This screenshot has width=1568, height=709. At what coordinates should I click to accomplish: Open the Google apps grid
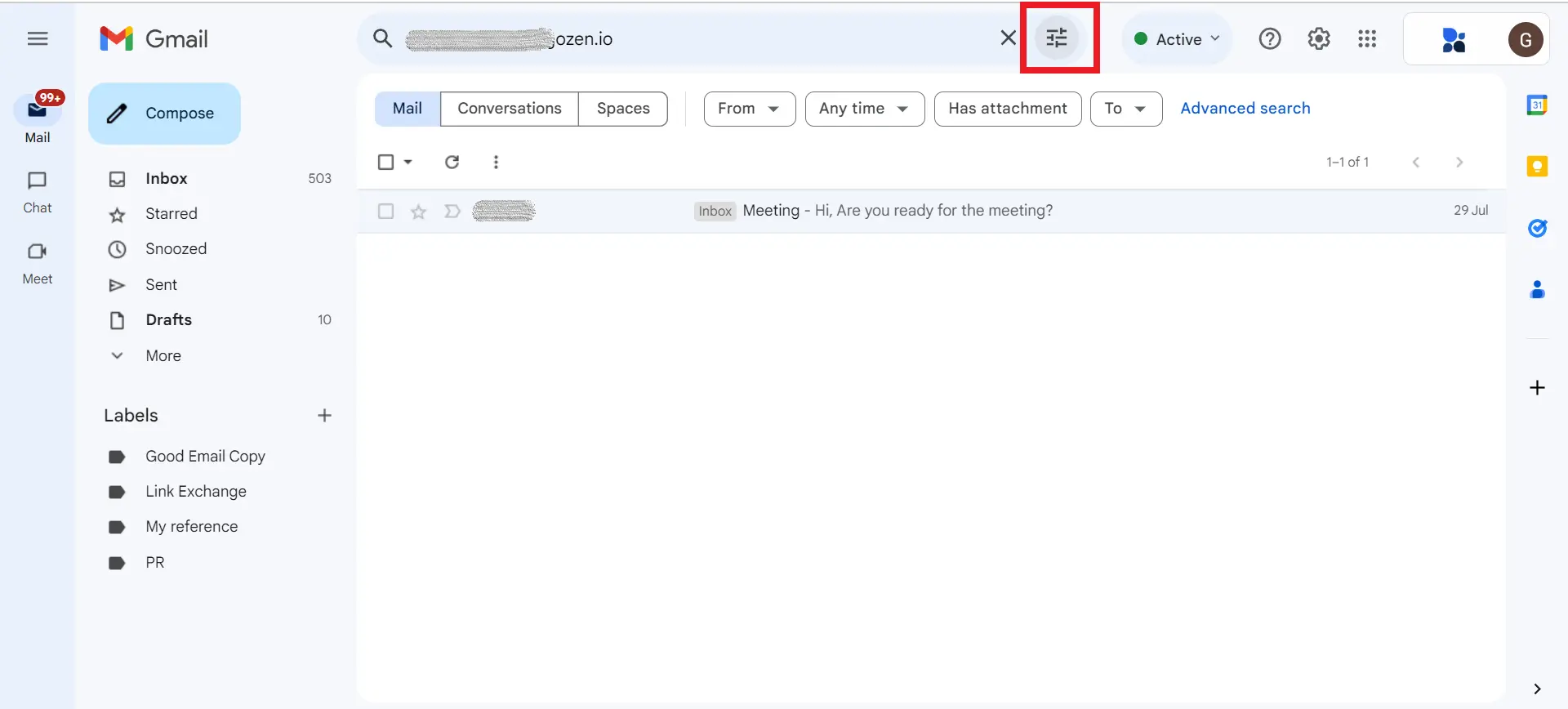tap(1367, 38)
